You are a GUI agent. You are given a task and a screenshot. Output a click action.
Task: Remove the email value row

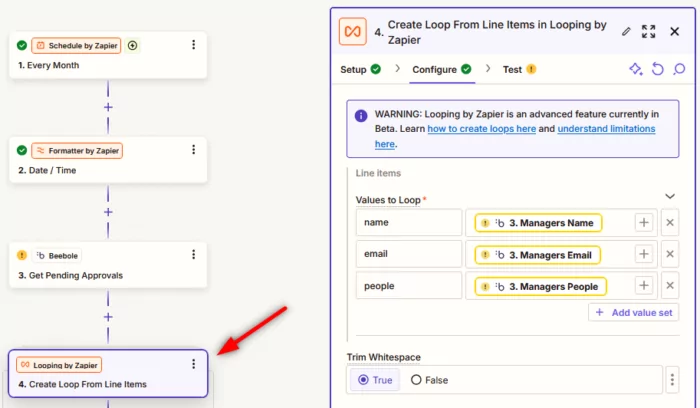[x=670, y=254]
